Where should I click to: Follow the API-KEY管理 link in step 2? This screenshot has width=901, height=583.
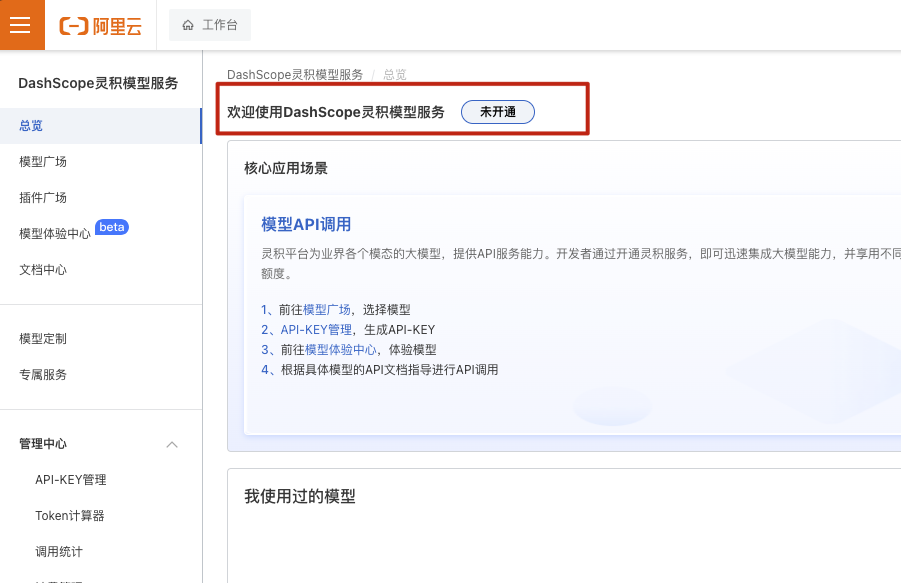(x=316, y=330)
